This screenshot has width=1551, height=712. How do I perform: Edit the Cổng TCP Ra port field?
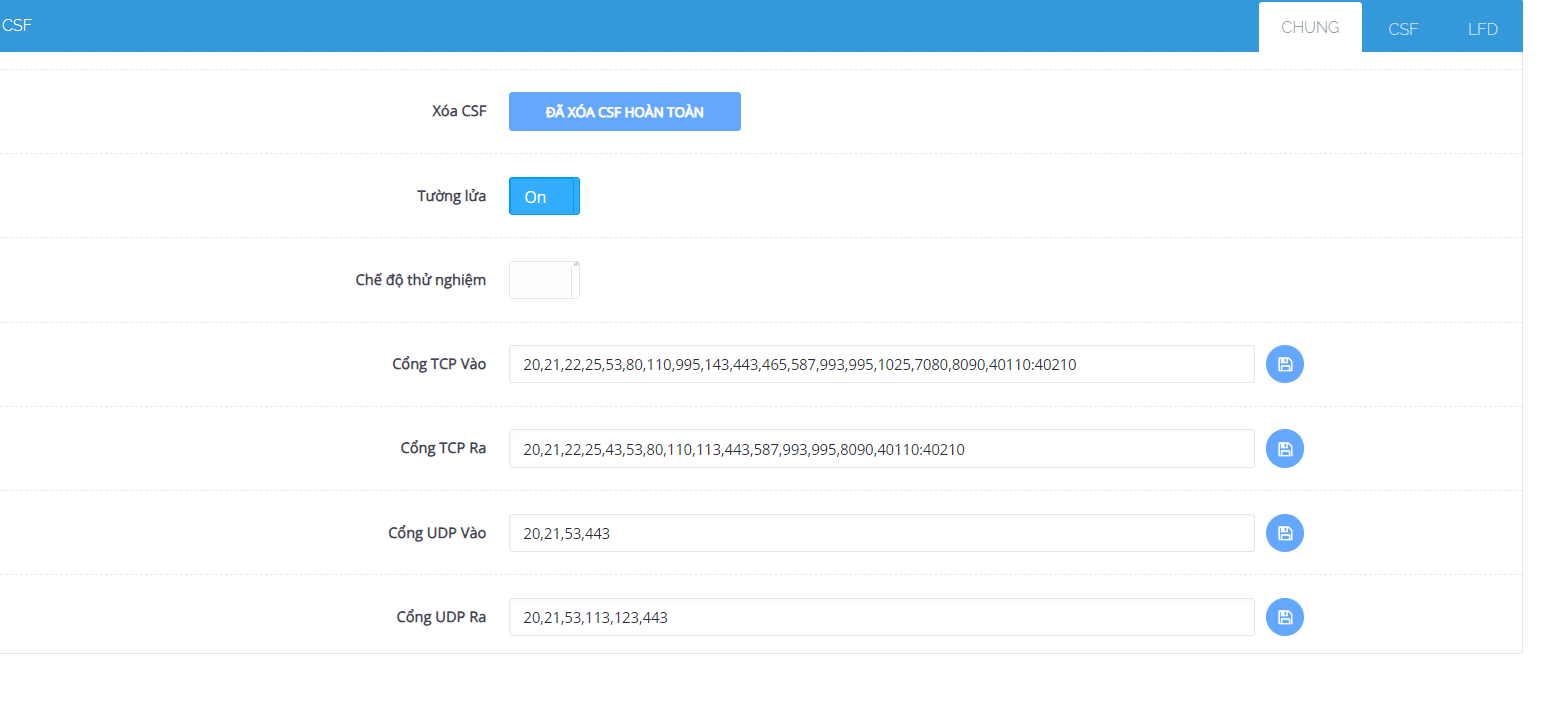point(881,448)
